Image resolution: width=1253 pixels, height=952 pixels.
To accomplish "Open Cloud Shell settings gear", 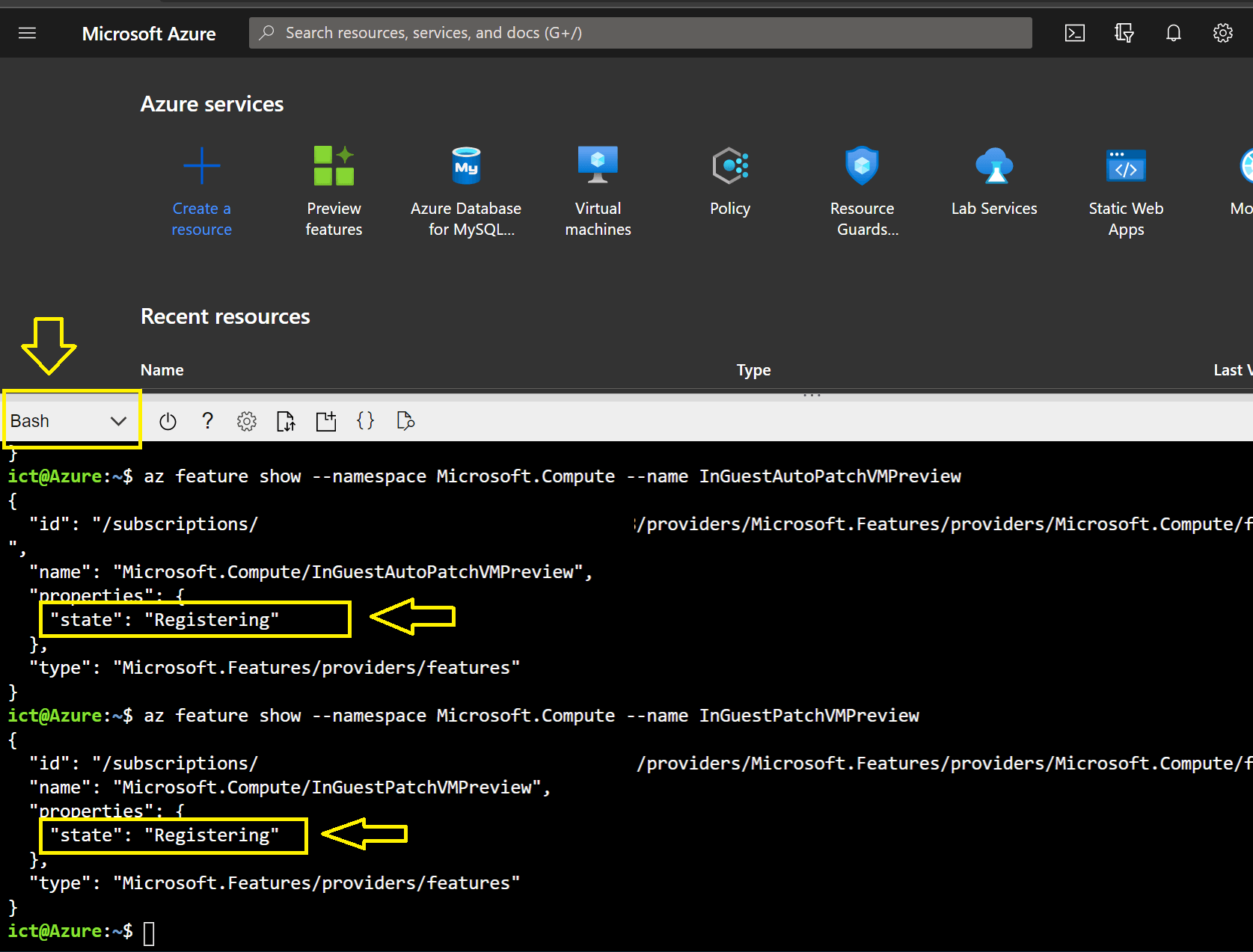I will coord(247,422).
